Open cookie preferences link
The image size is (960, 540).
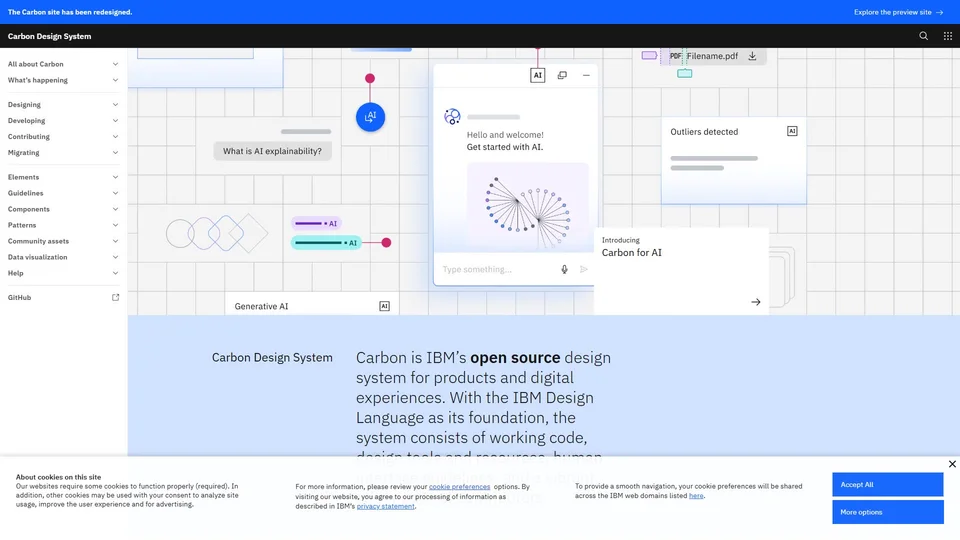click(x=459, y=487)
